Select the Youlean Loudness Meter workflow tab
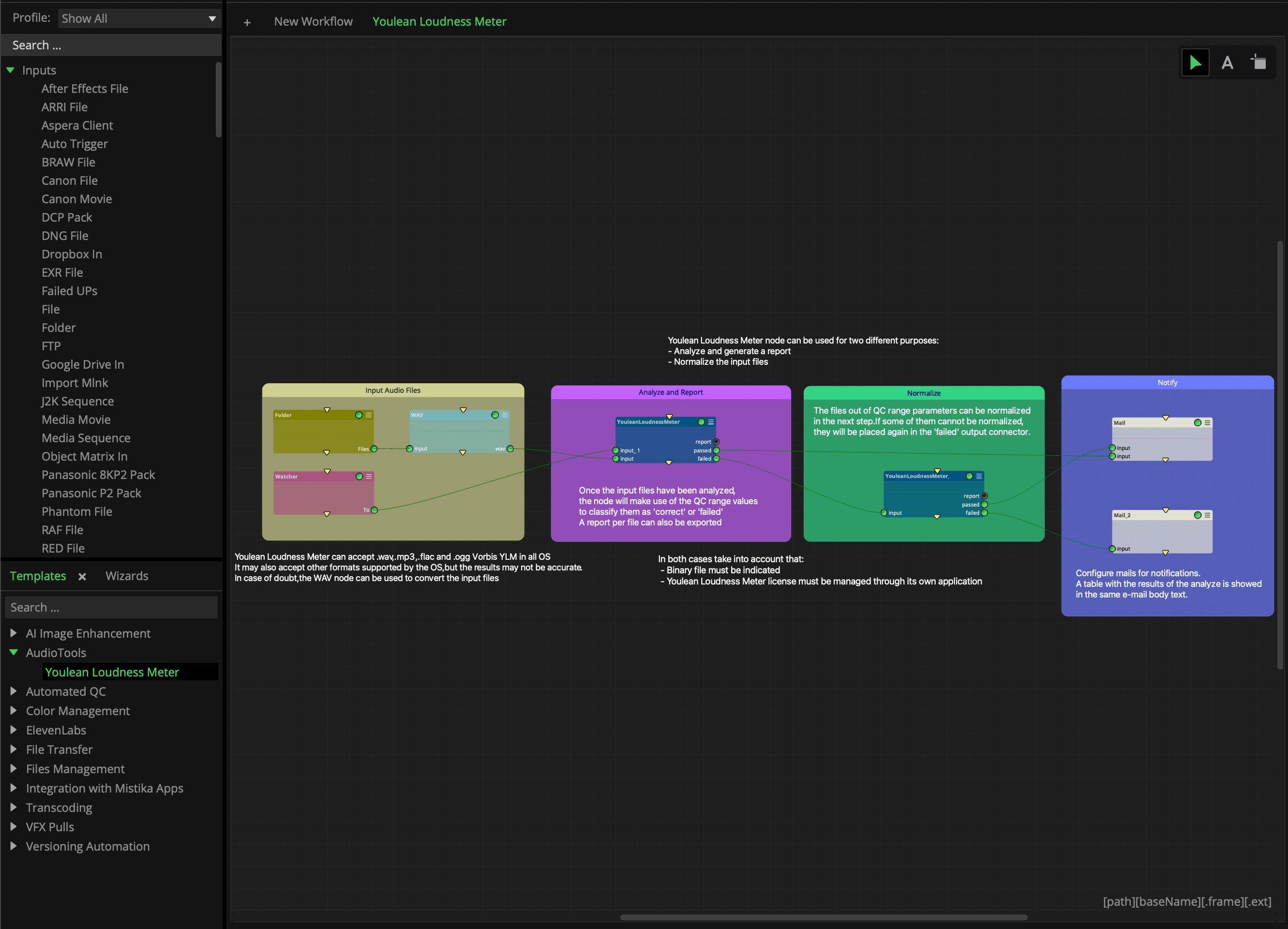The image size is (1288, 929). pyautogui.click(x=439, y=22)
